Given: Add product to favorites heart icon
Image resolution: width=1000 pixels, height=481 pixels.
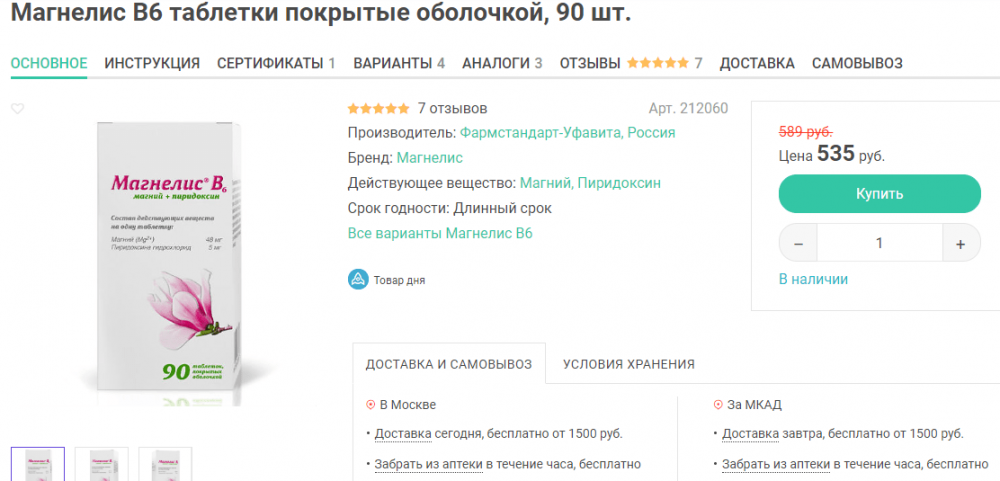Looking at the screenshot, I should 17,109.
